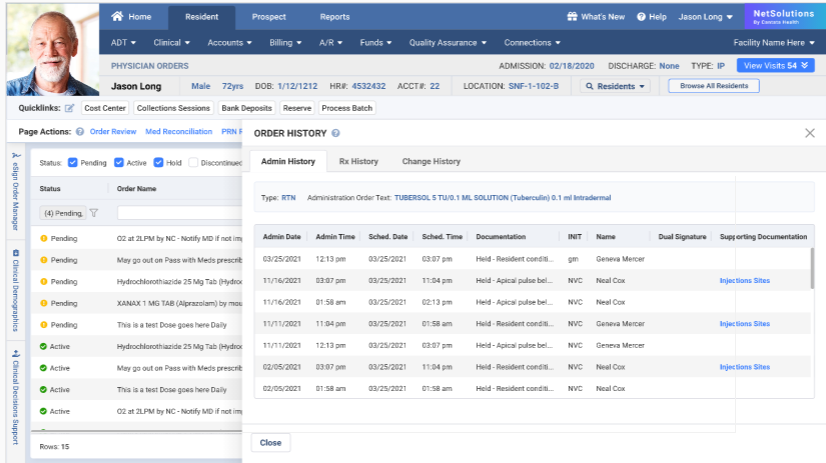Expand the Quality Assurance dropdown menu
Viewport: 826px width, 463px height.
point(448,43)
